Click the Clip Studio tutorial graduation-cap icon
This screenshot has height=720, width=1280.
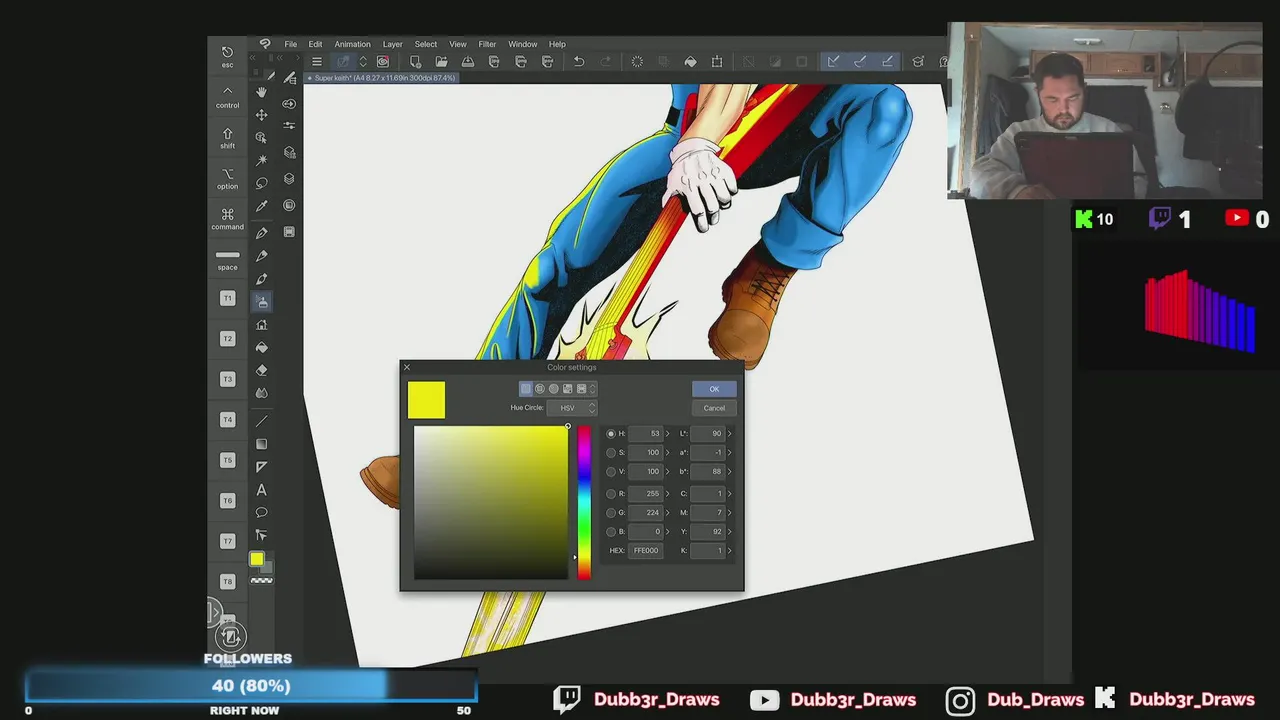tap(918, 62)
